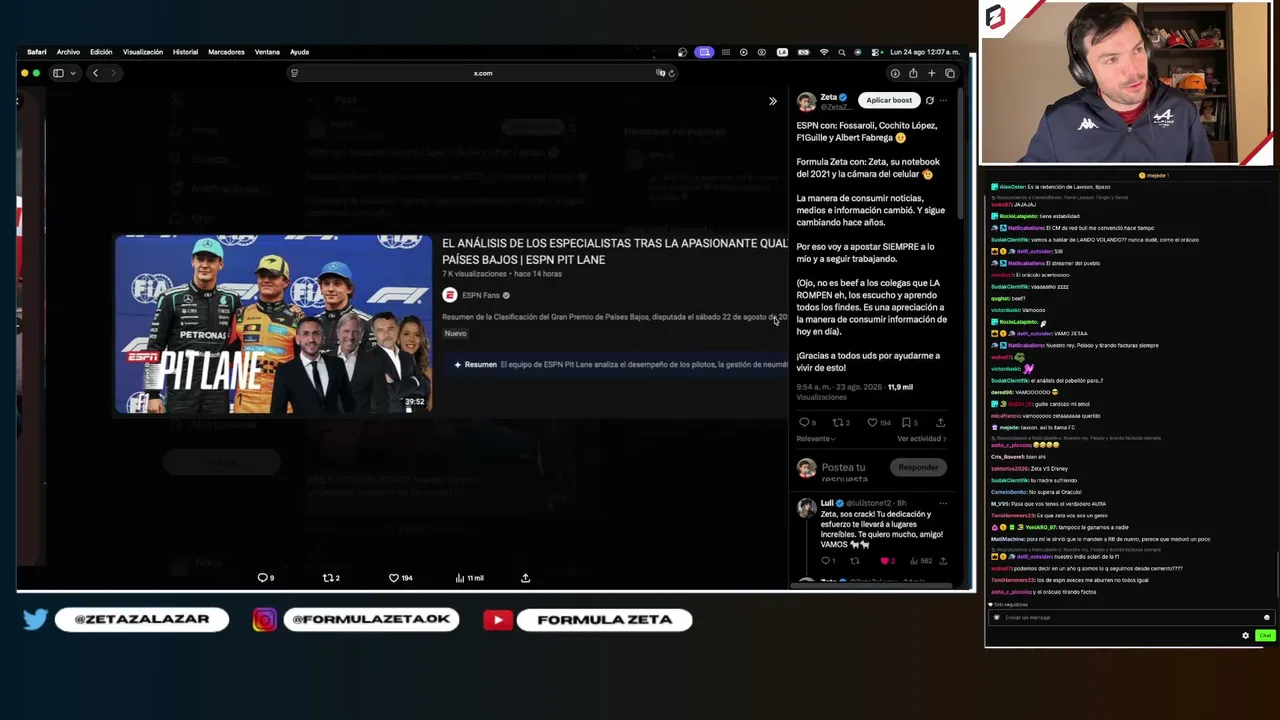This screenshot has height=720, width=1280.
Task: Open the Edición menu
Action: click(x=101, y=52)
